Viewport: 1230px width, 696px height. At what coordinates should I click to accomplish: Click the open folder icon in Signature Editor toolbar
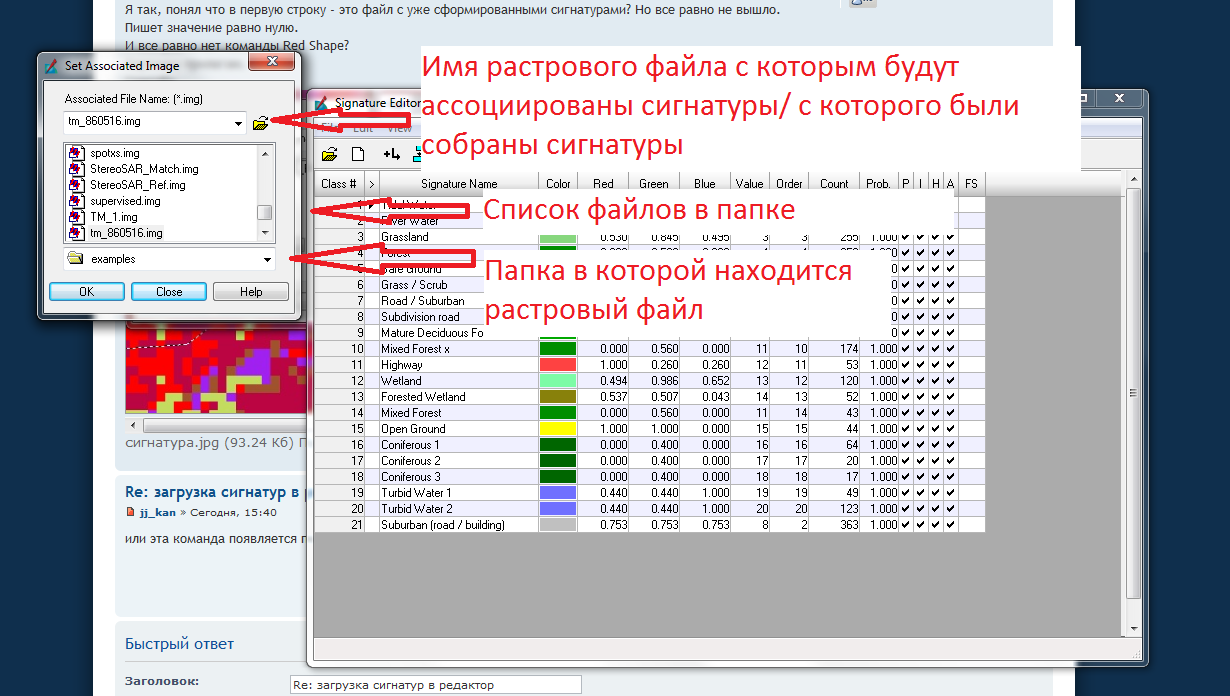pyautogui.click(x=329, y=154)
